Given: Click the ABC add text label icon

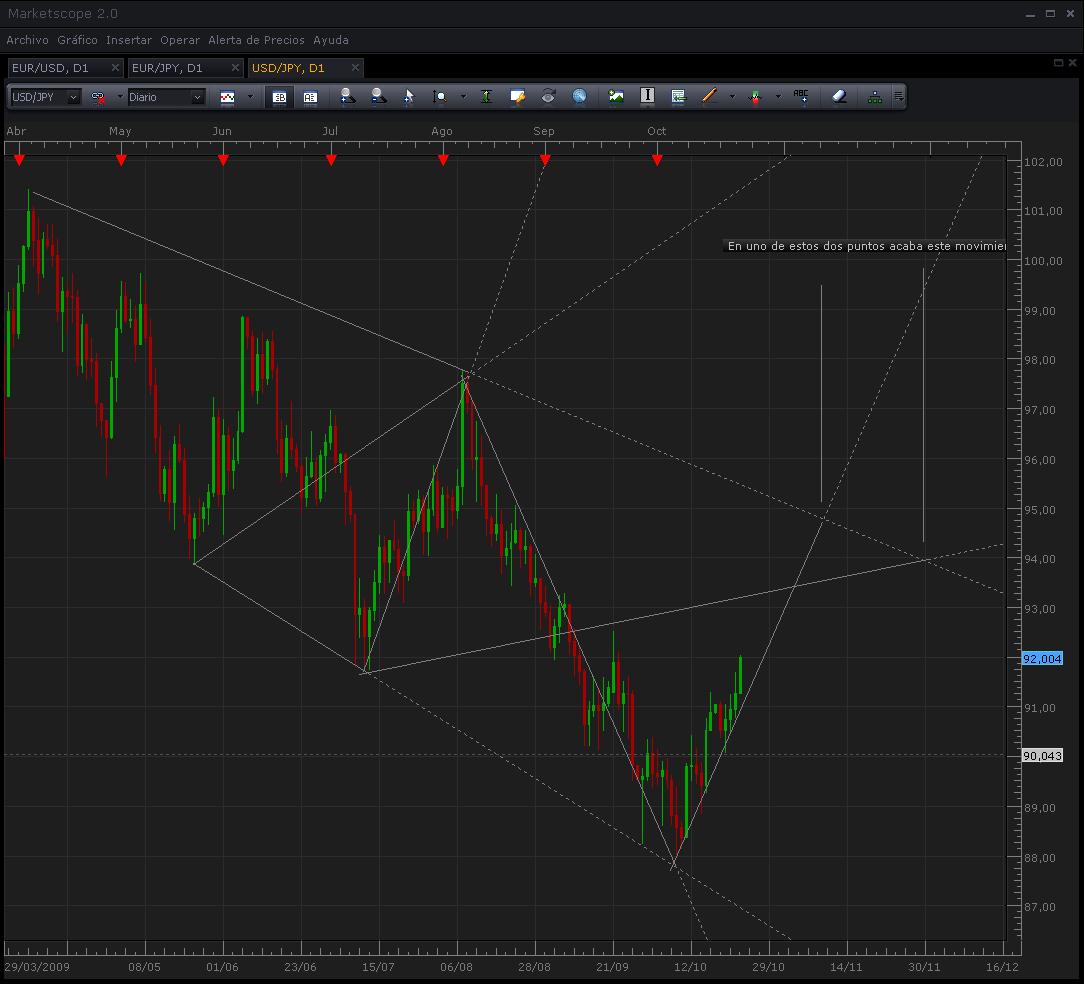Looking at the screenshot, I should pos(801,96).
